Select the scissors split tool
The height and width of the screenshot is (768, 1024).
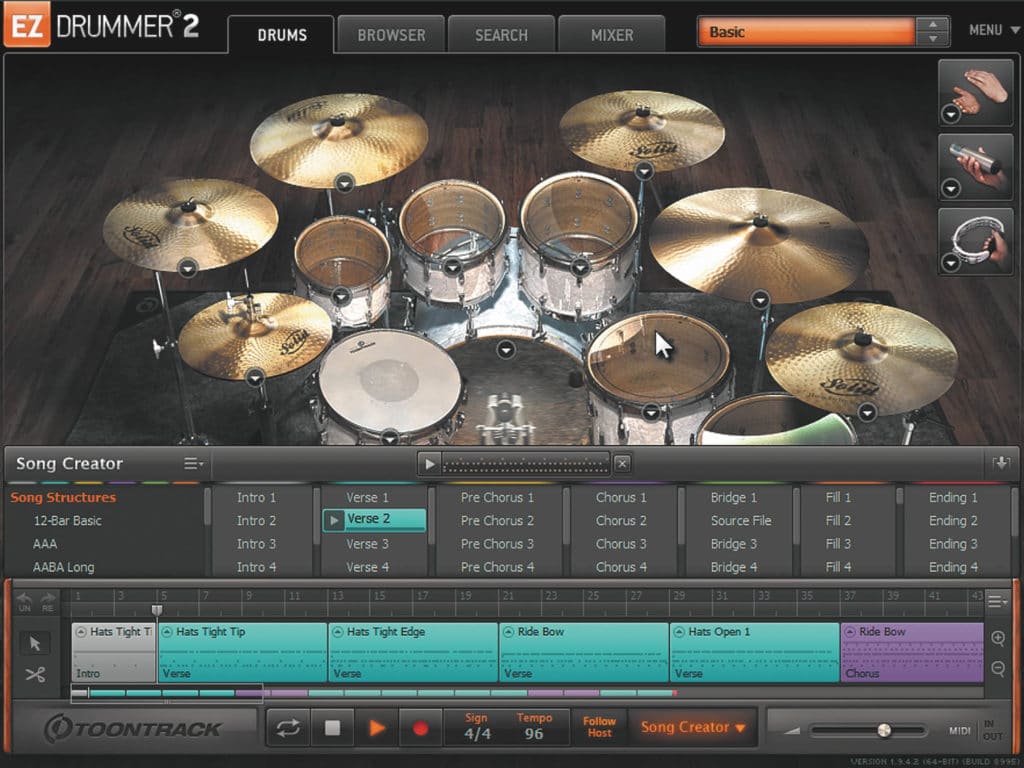tap(35, 675)
